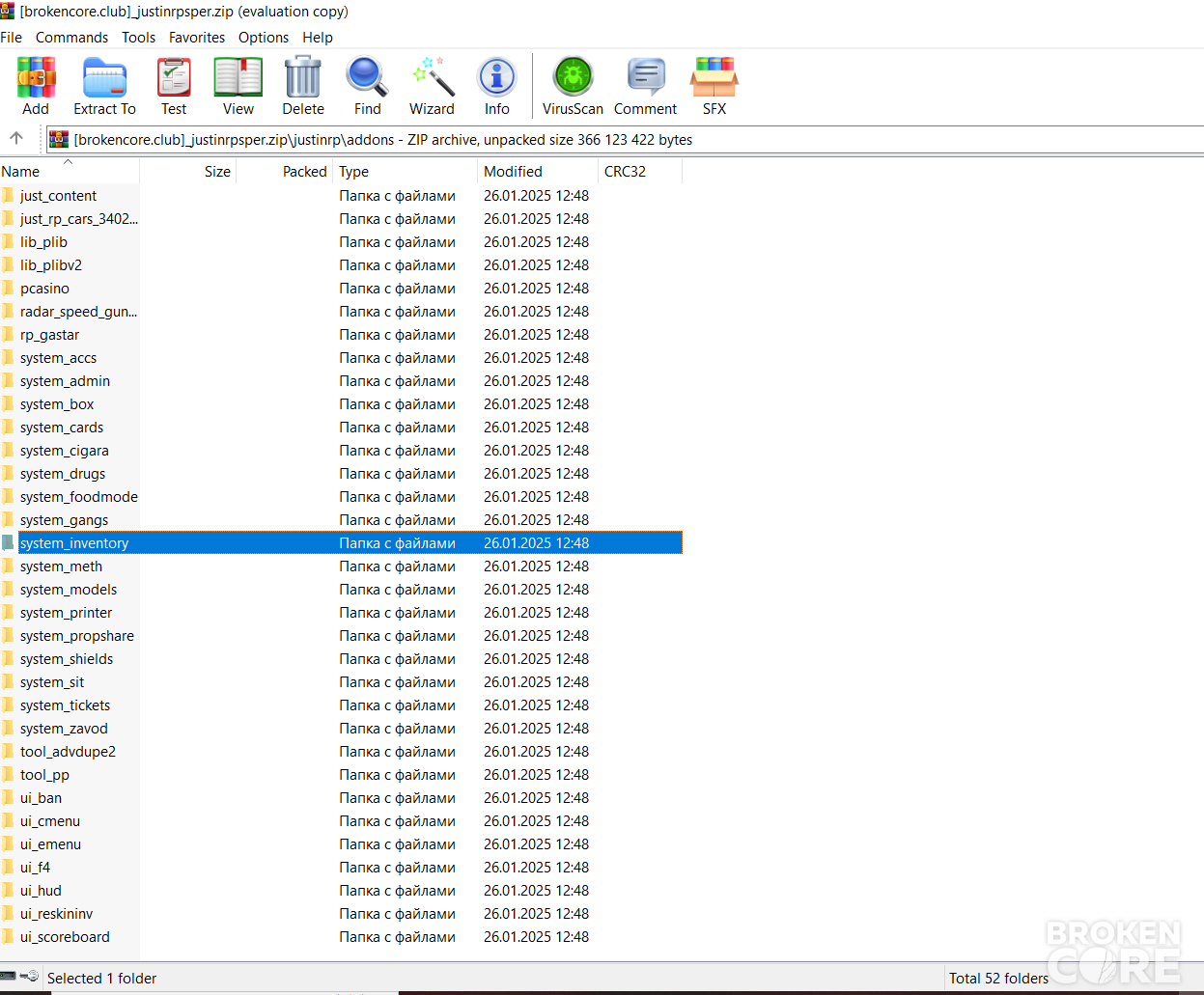Click the WinRAR icon in the title bar

(8, 11)
